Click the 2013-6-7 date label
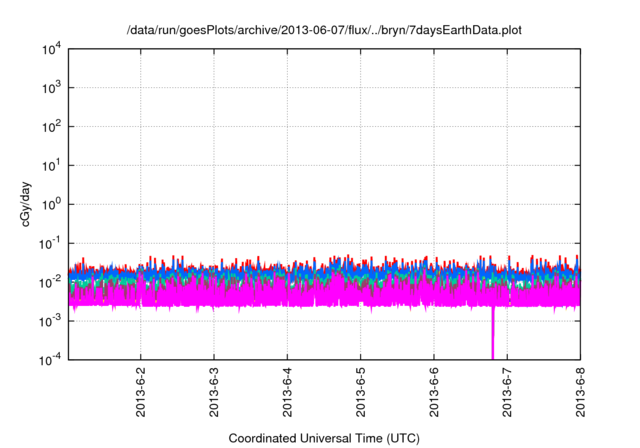The image size is (640, 448). tap(507, 392)
